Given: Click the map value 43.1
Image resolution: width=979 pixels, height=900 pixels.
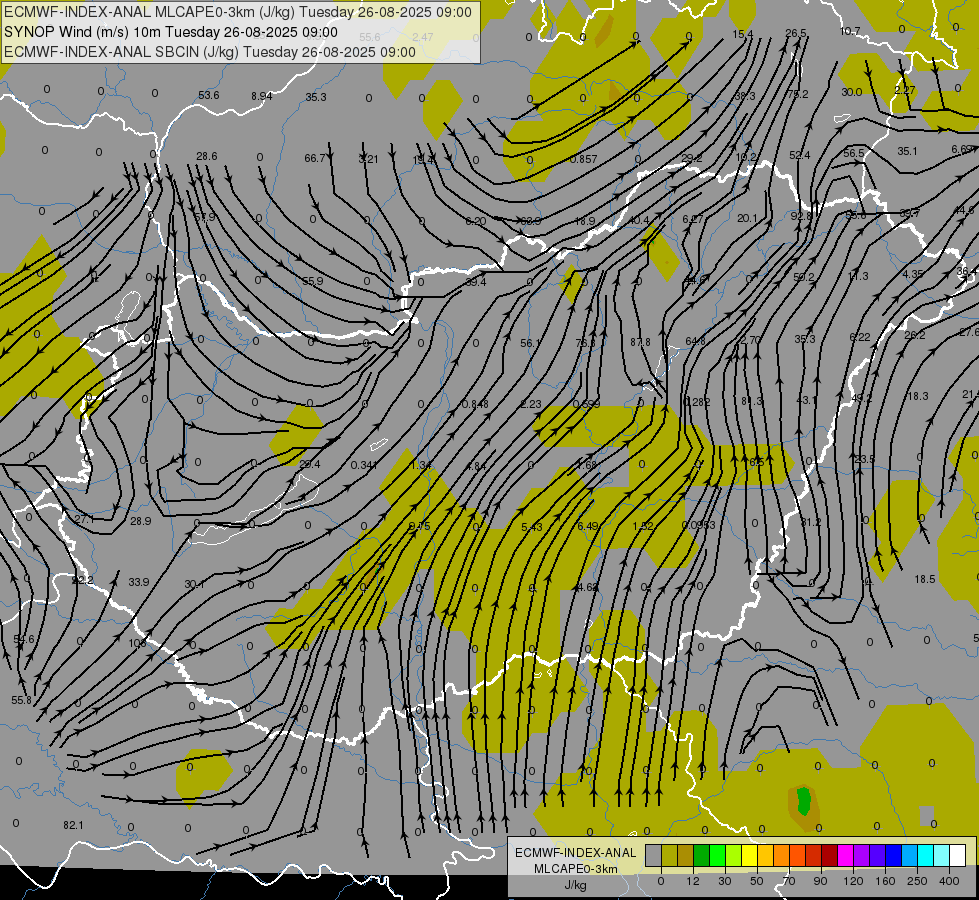Looking at the screenshot, I should point(806,400).
